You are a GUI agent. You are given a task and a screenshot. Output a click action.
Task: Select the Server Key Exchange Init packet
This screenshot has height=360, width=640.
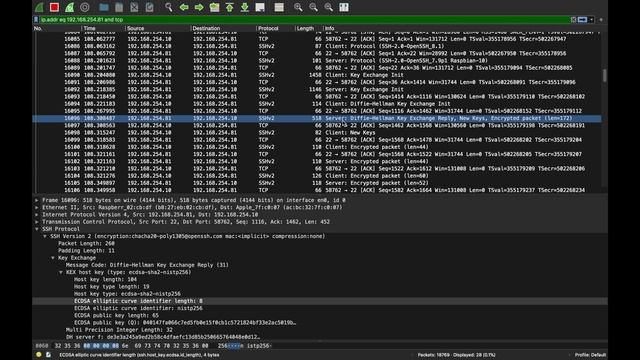pyautogui.click(x=316, y=89)
